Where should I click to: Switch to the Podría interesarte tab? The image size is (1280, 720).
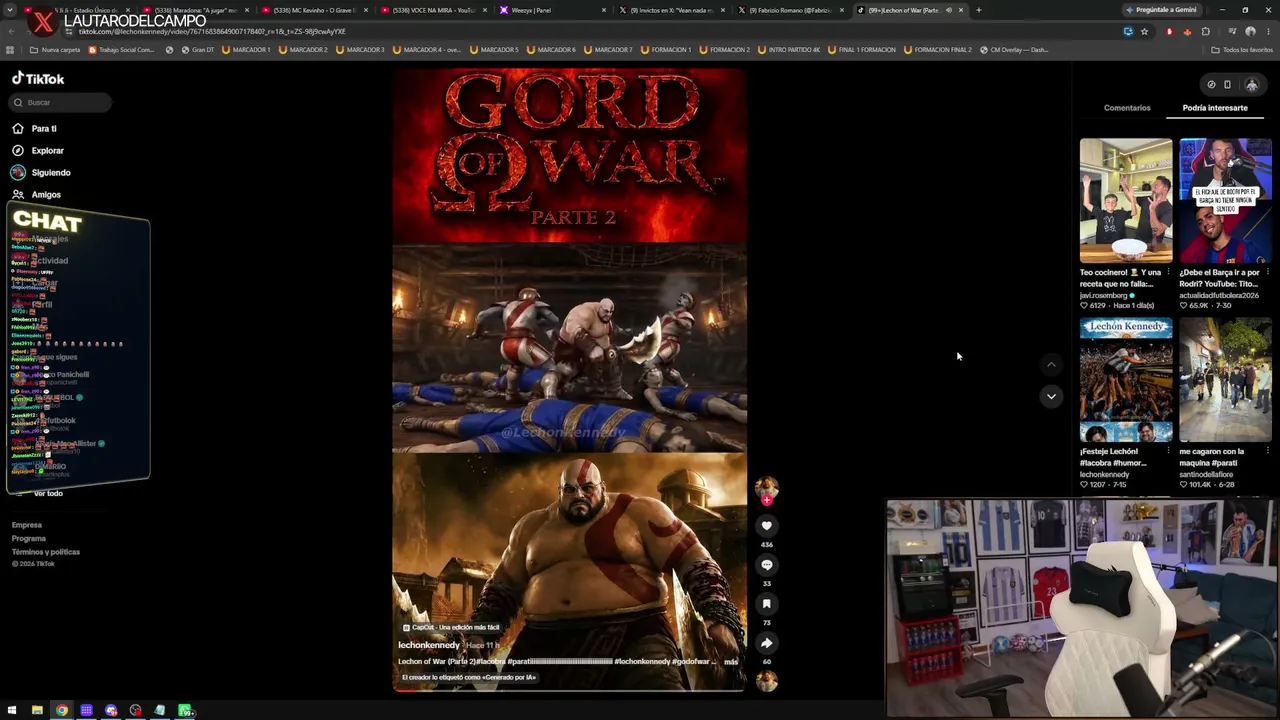[1215, 108]
